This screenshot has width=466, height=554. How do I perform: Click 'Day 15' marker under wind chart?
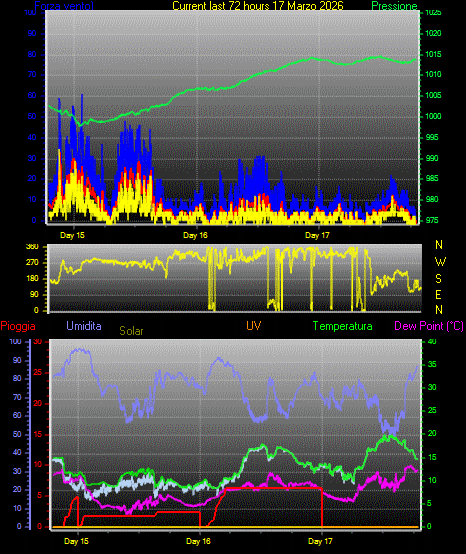(72, 235)
